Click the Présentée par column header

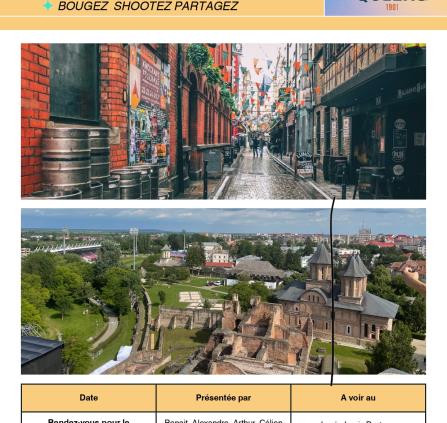click(x=223, y=398)
